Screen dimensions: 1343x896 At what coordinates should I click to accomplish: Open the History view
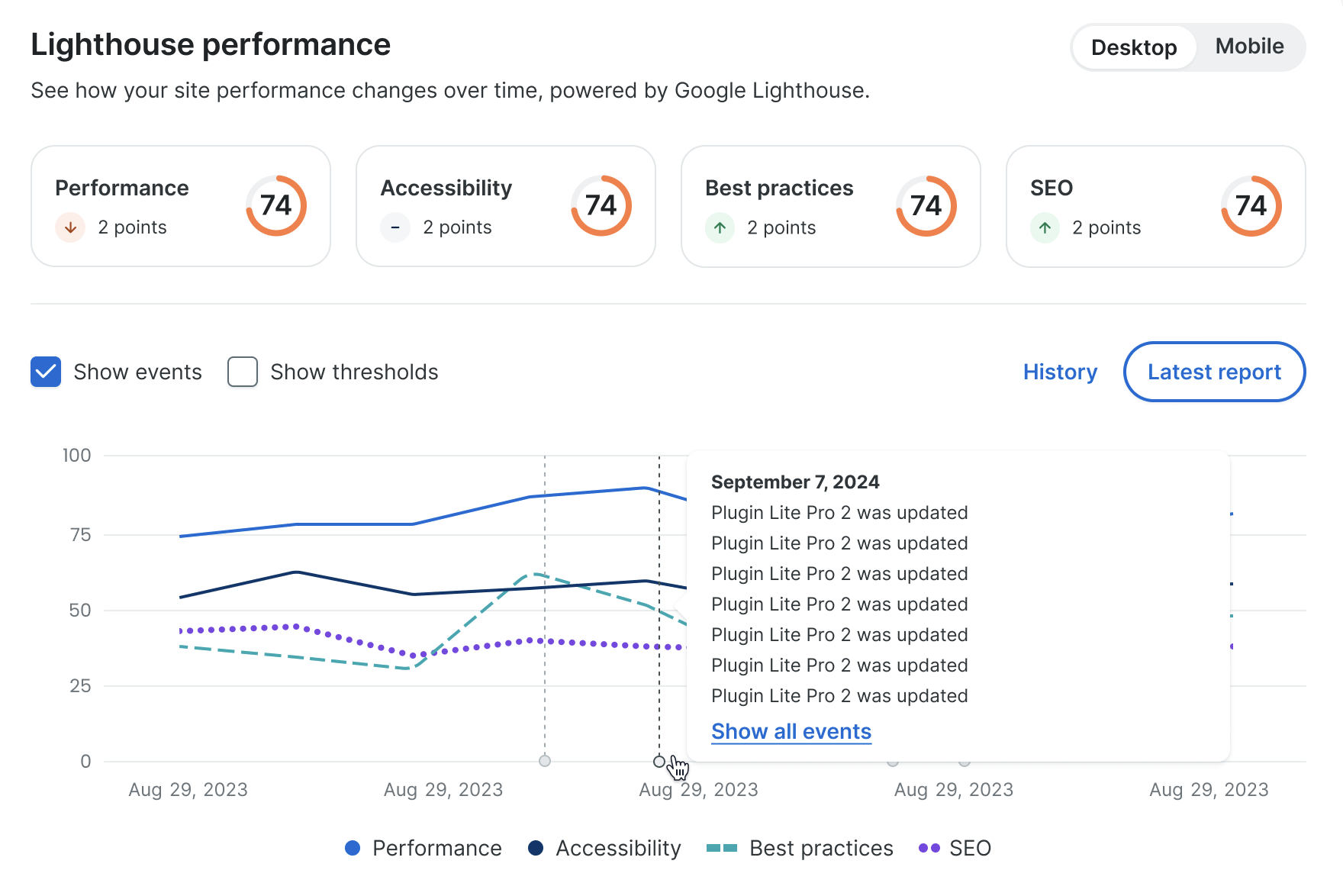tap(1060, 372)
